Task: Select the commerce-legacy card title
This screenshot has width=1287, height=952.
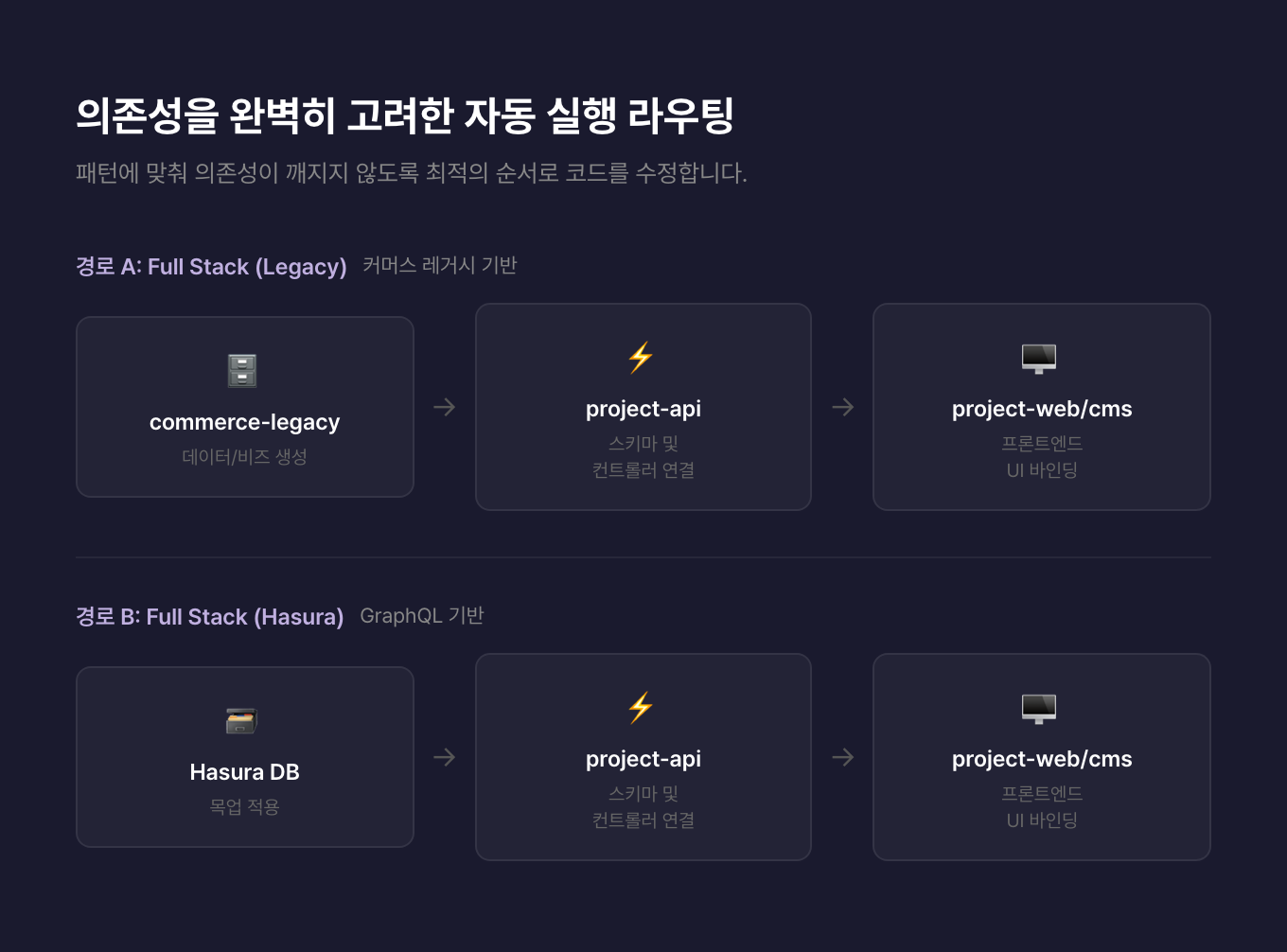Action: tap(244, 422)
